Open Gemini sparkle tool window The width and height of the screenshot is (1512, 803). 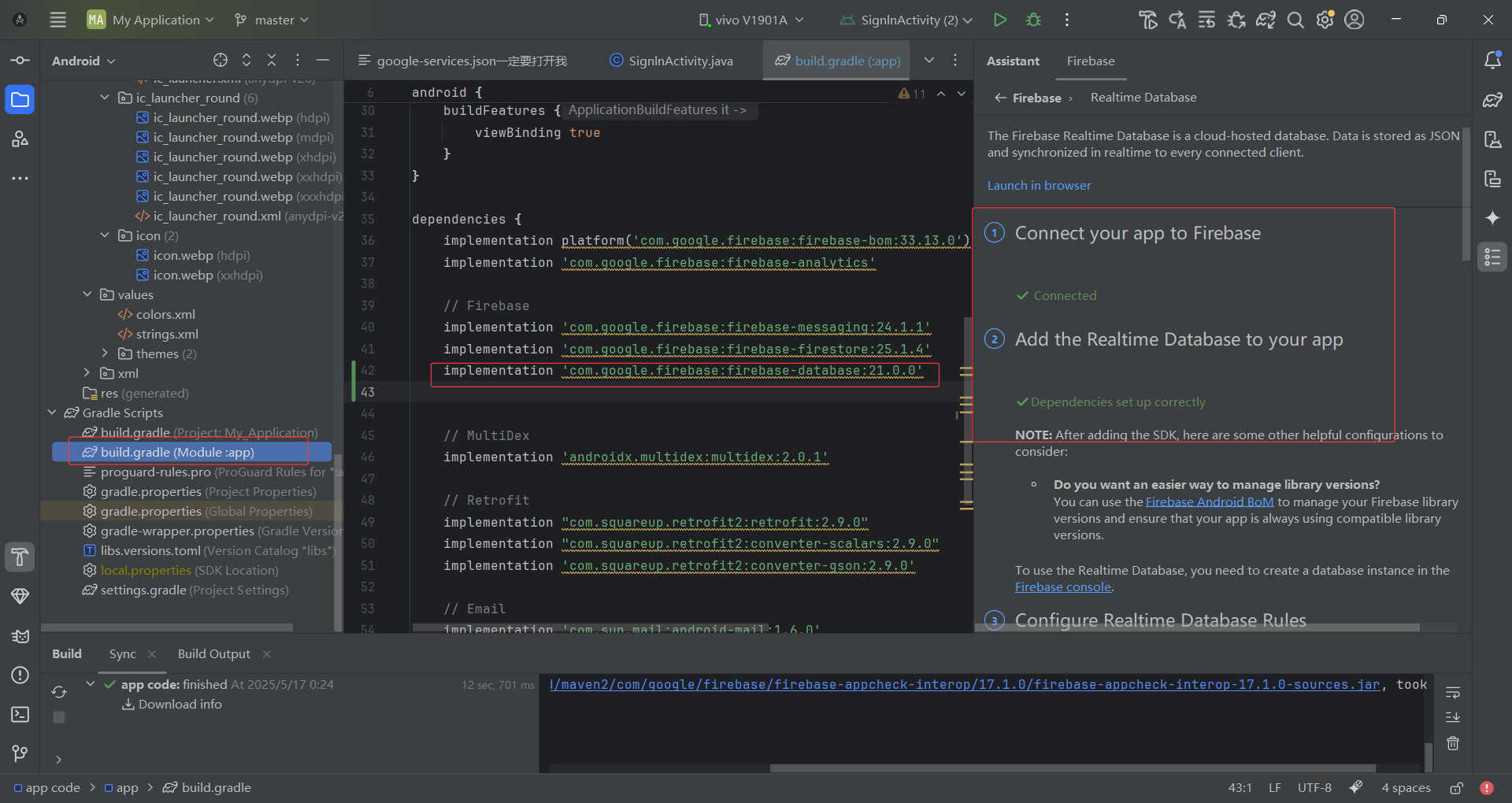(1492, 218)
